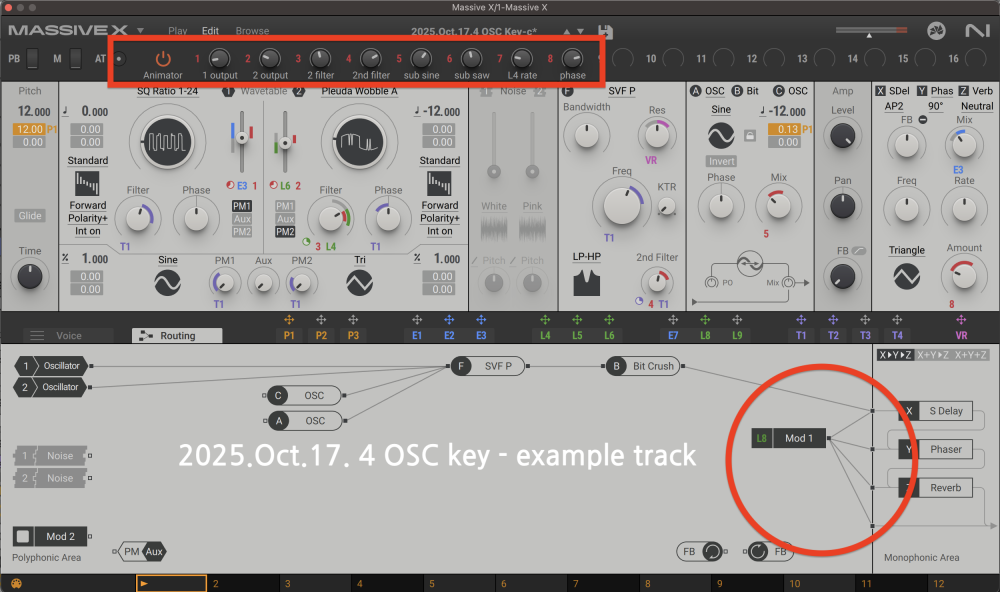The width and height of the screenshot is (1000, 592).
Task: Open the Voice tab
Action: [68, 336]
